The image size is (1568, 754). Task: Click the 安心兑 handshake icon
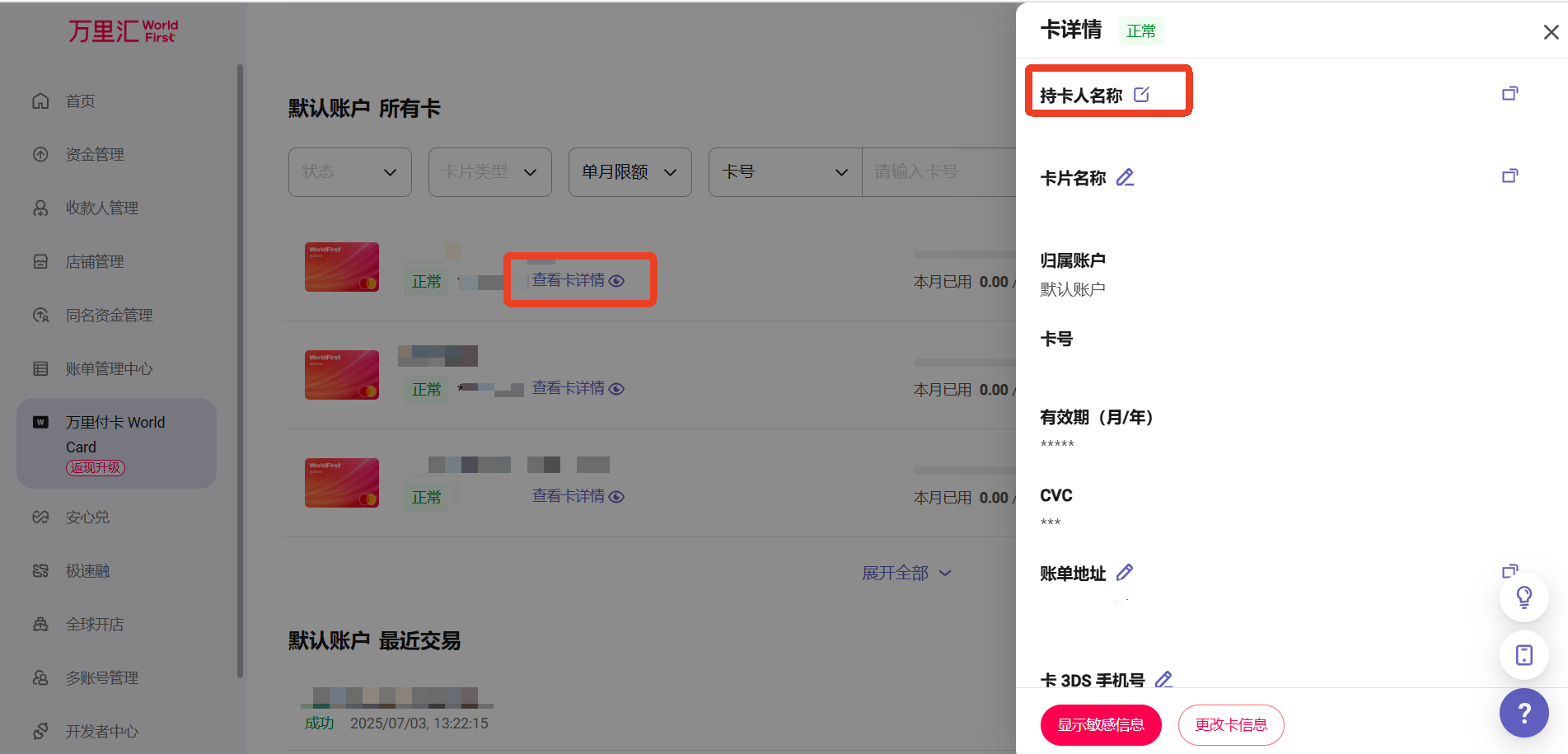point(40,517)
